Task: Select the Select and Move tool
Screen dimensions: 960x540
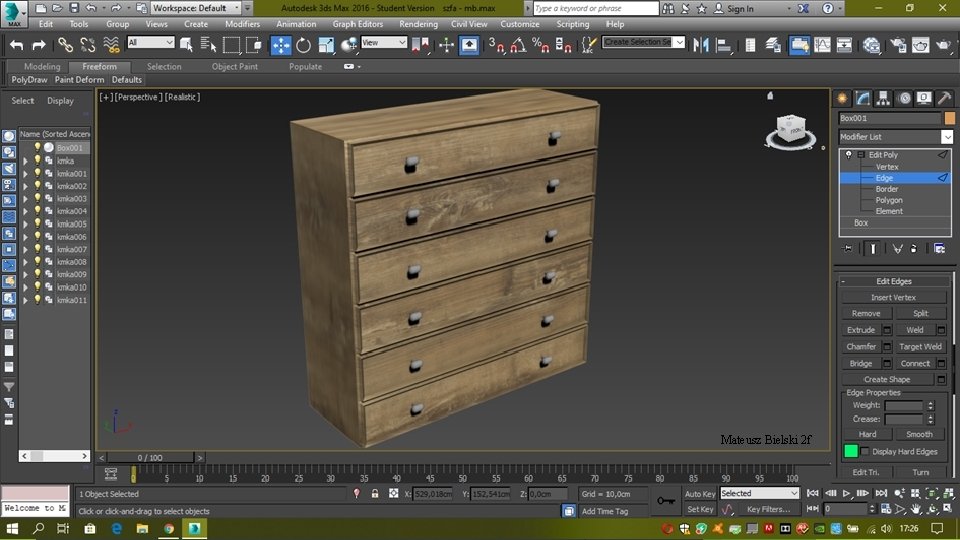Action: 281,45
